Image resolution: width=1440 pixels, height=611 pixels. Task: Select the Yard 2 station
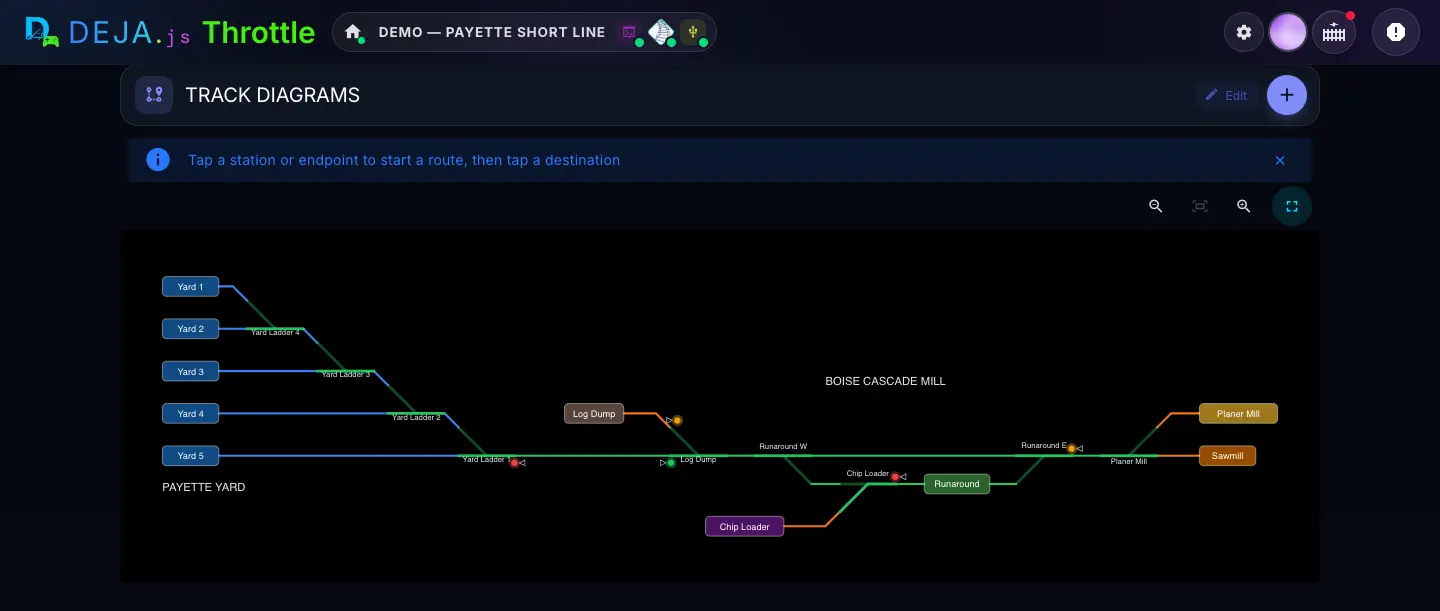click(190, 329)
